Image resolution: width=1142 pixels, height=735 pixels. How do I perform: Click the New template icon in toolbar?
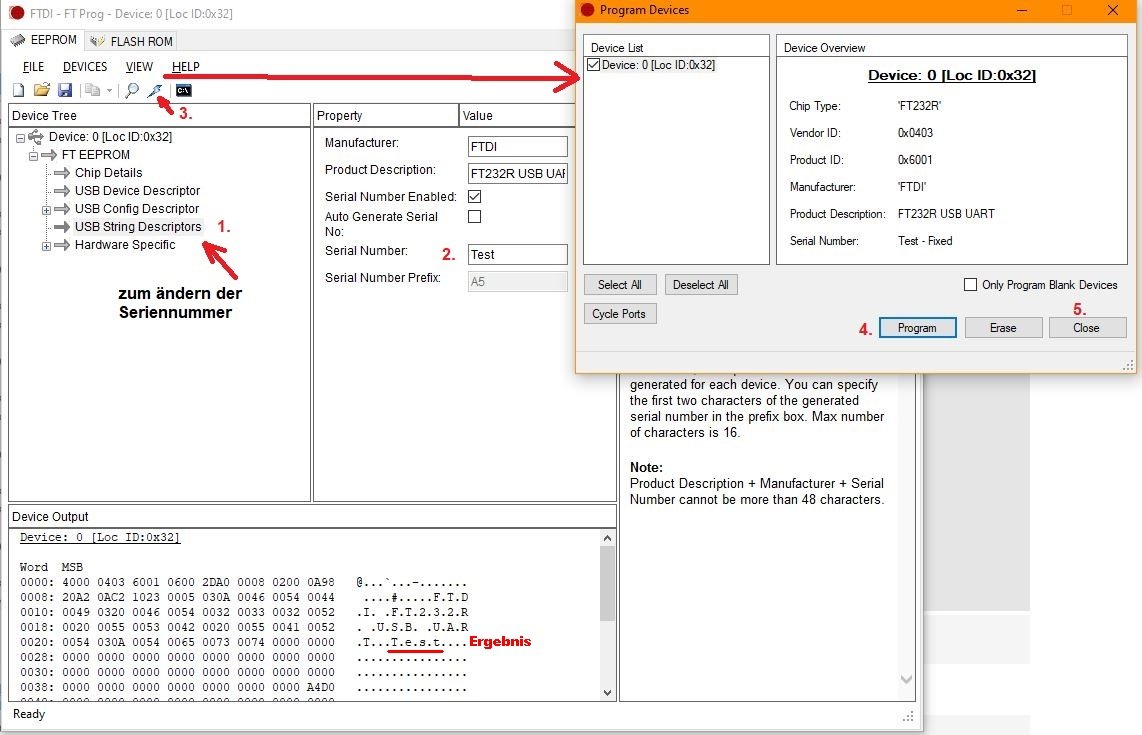pos(17,90)
